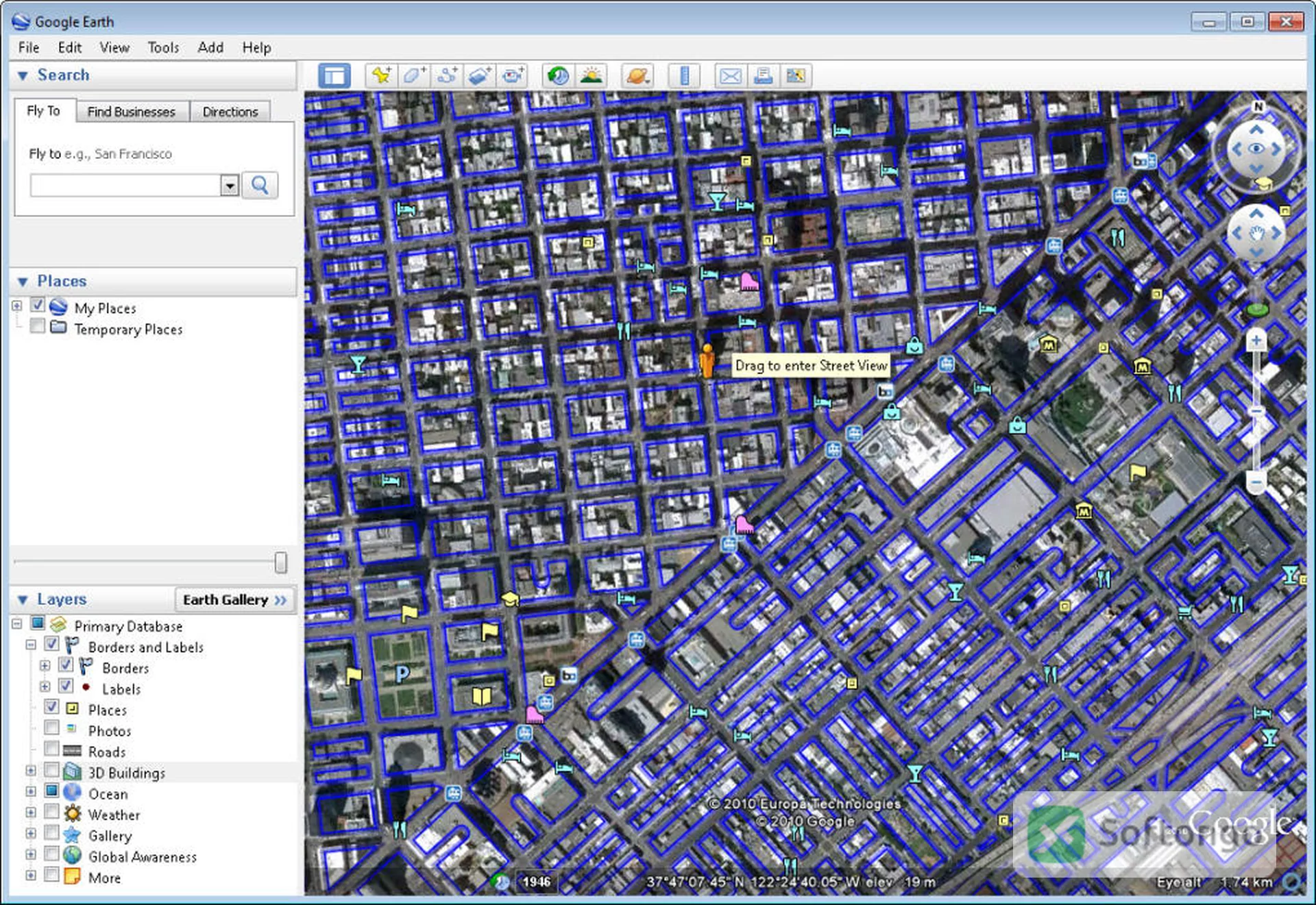Click the Places opacity slider handle

280,562
